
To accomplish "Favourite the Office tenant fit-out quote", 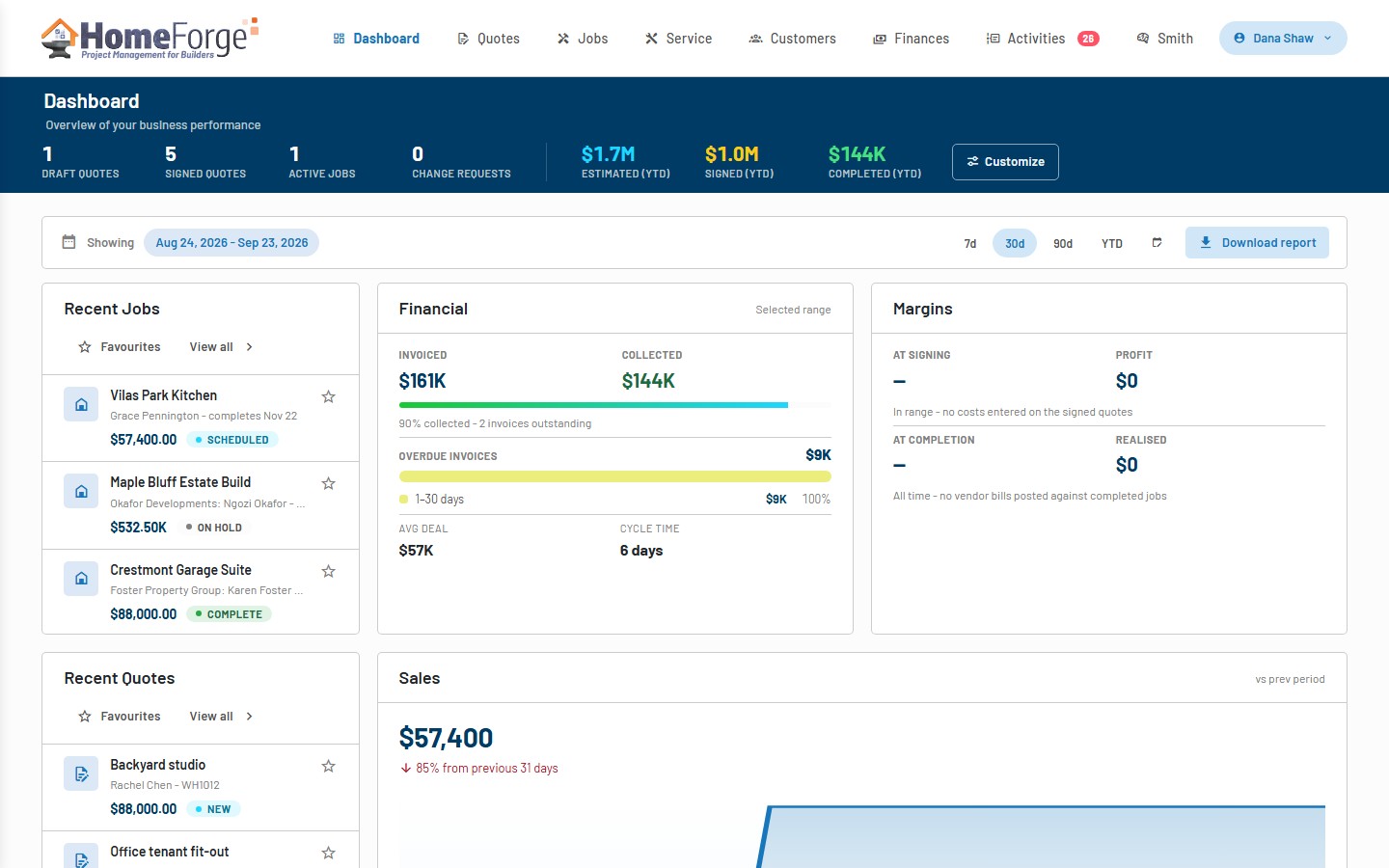I will point(328,853).
